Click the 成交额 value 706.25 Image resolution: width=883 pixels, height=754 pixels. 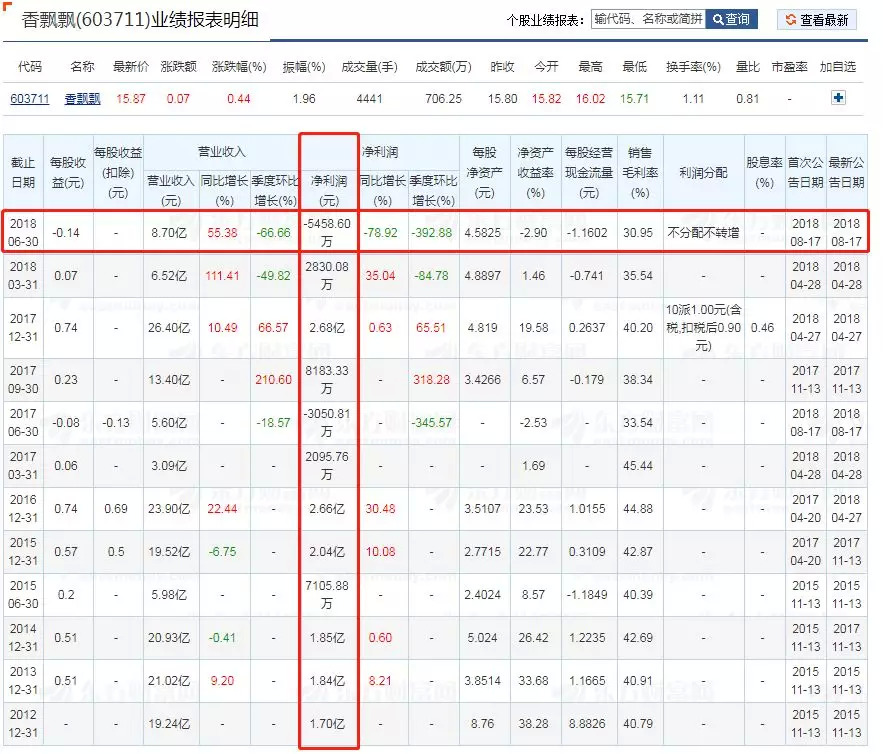[x=443, y=99]
